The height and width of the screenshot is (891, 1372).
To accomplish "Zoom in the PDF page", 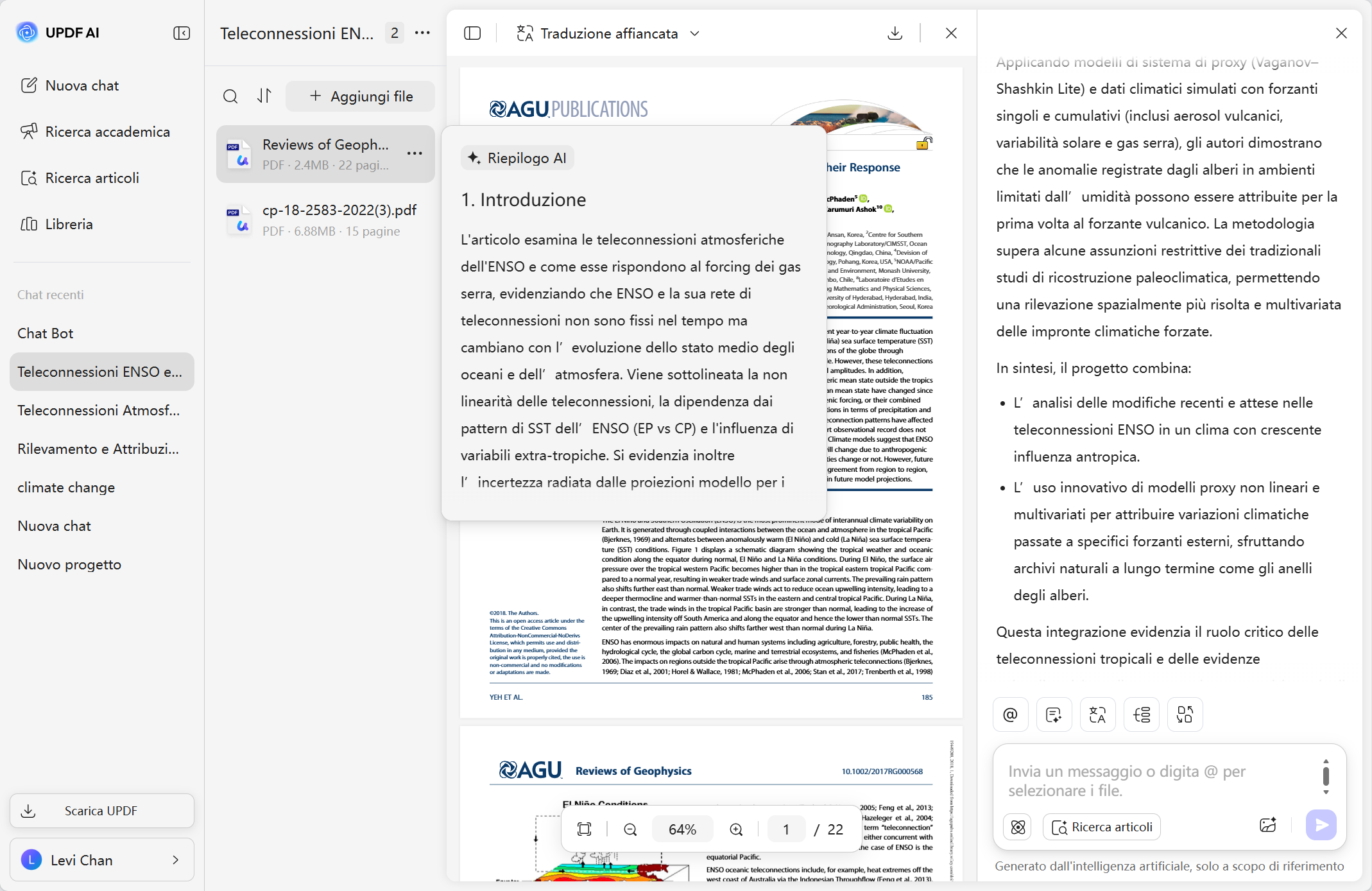I will [x=736, y=829].
